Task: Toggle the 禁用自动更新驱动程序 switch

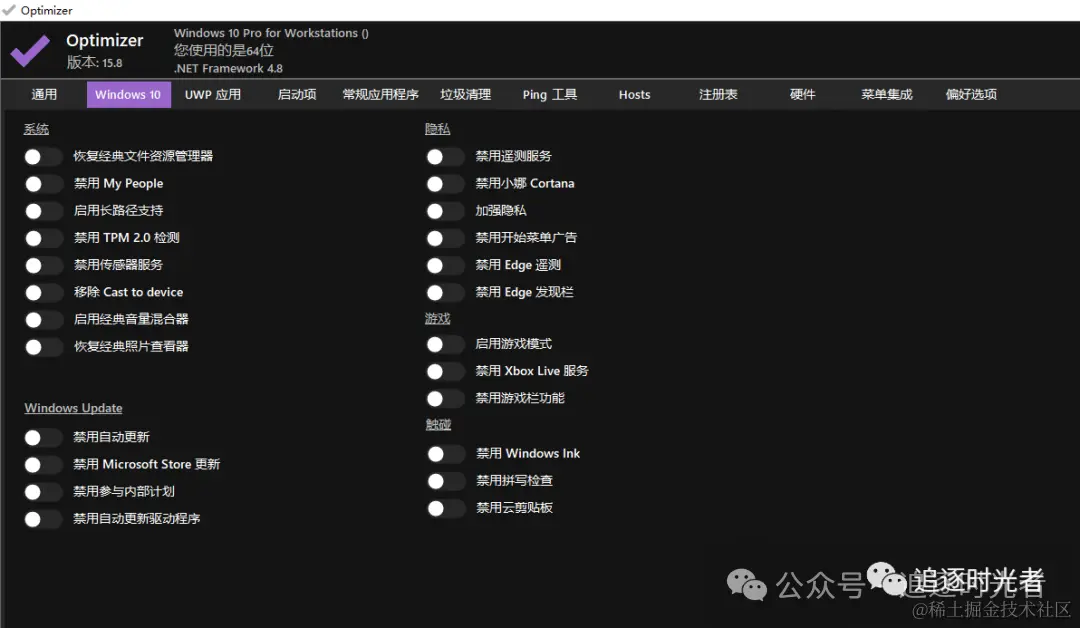Action: point(43,519)
